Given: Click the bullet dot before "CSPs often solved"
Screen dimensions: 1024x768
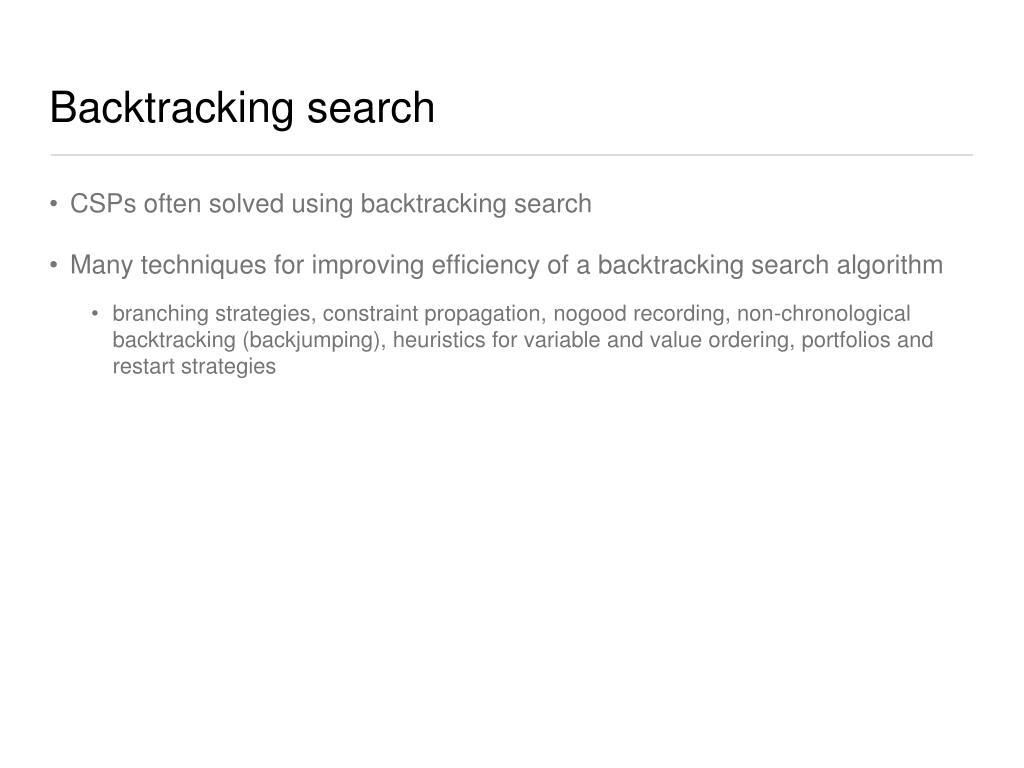Looking at the screenshot, I should [54, 204].
